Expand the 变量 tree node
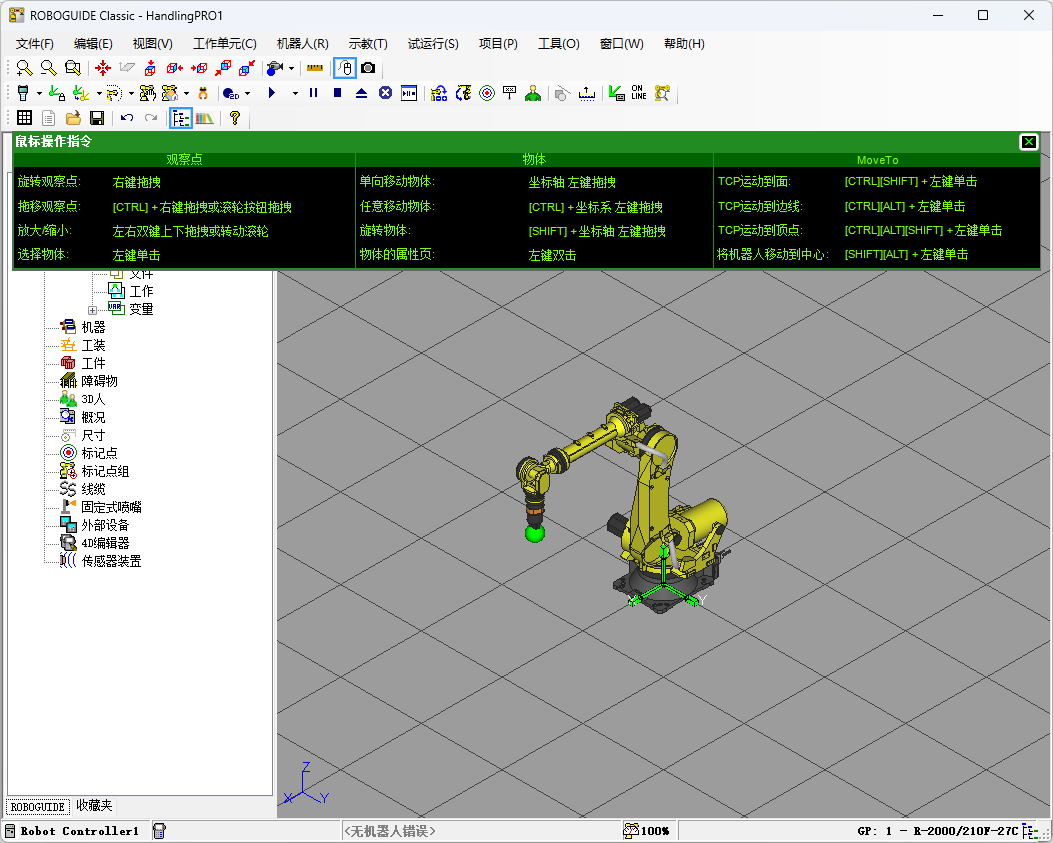 tap(93, 309)
